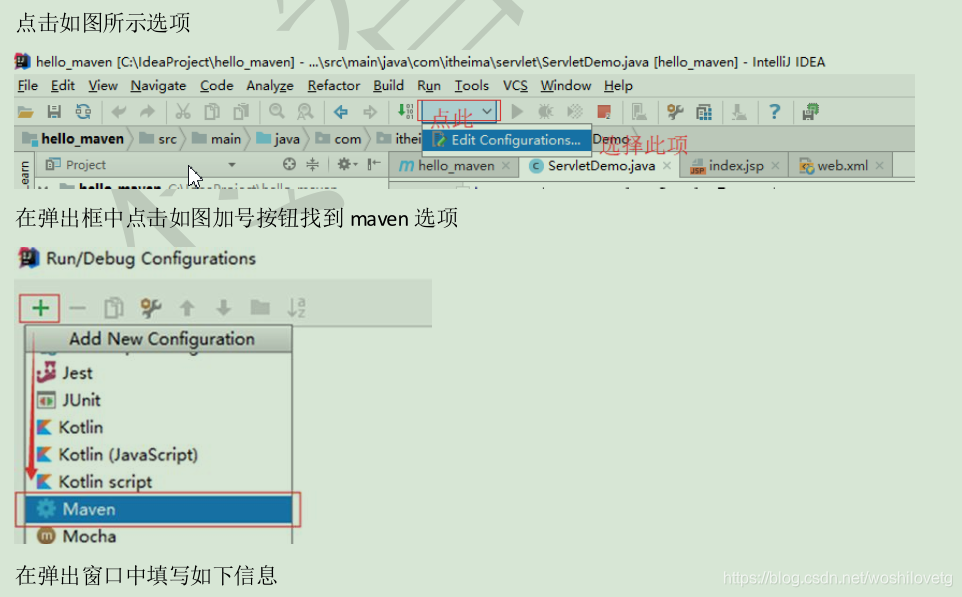The width and height of the screenshot is (962, 597).
Task: Click the Replace magnifier icon
Action: coord(305,112)
